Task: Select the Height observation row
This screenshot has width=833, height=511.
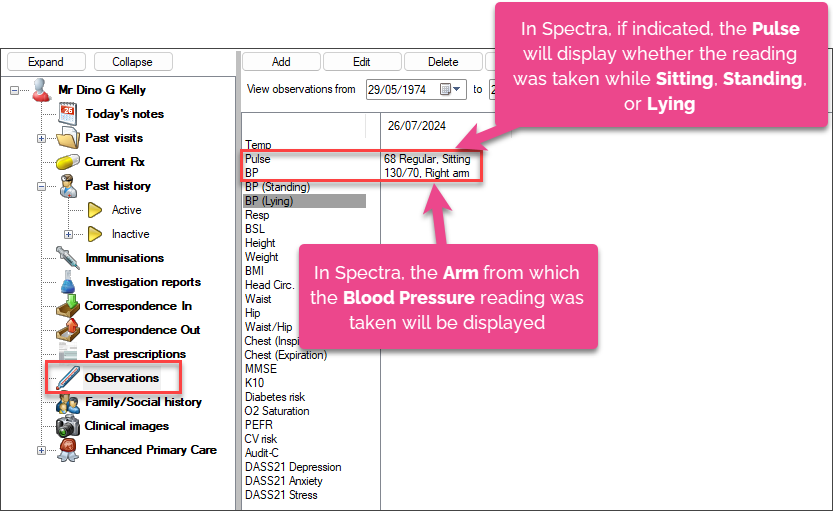Action: point(260,243)
